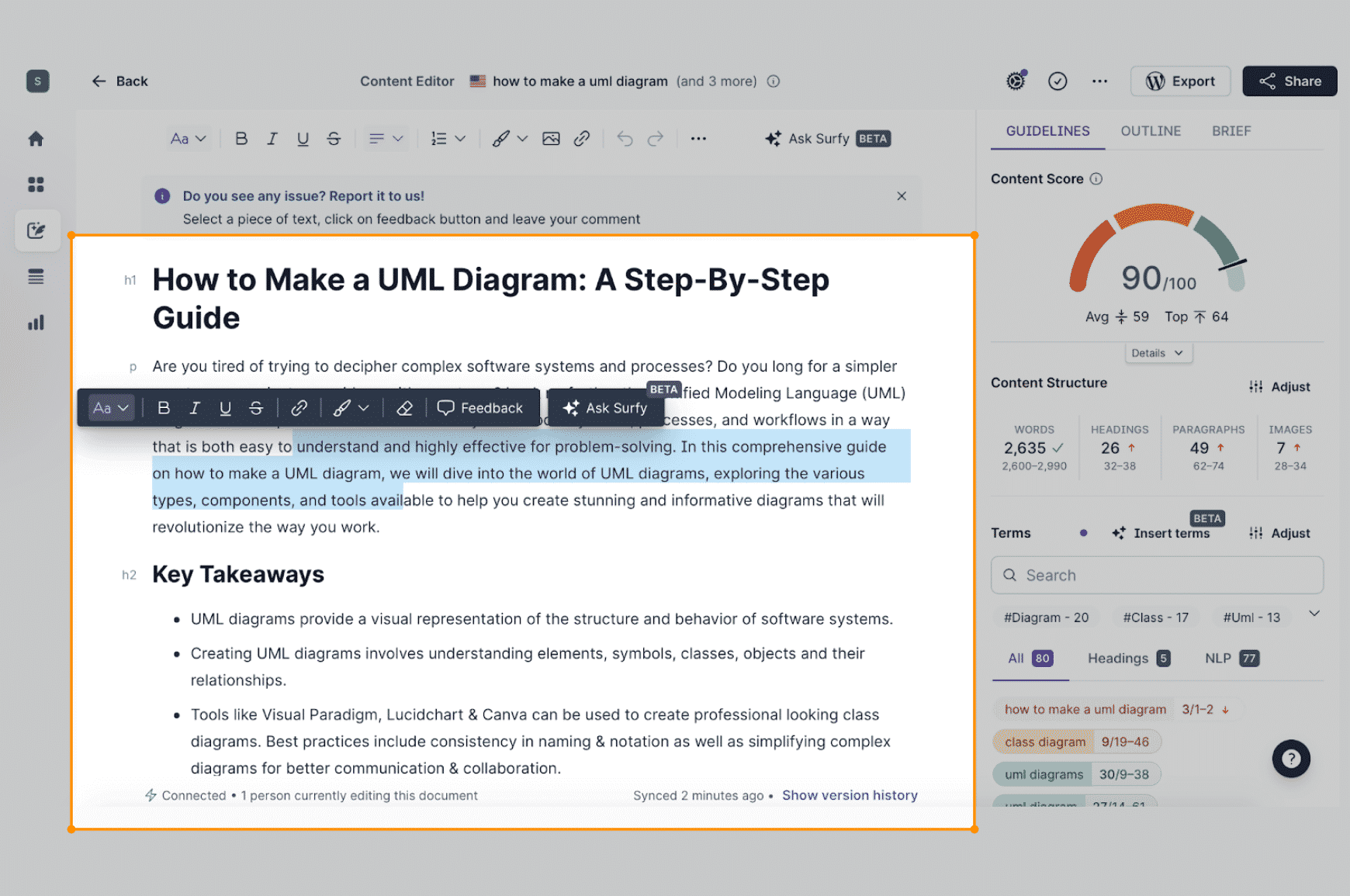Click the Share button
Image resolution: width=1350 pixels, height=896 pixels.
[x=1289, y=81]
